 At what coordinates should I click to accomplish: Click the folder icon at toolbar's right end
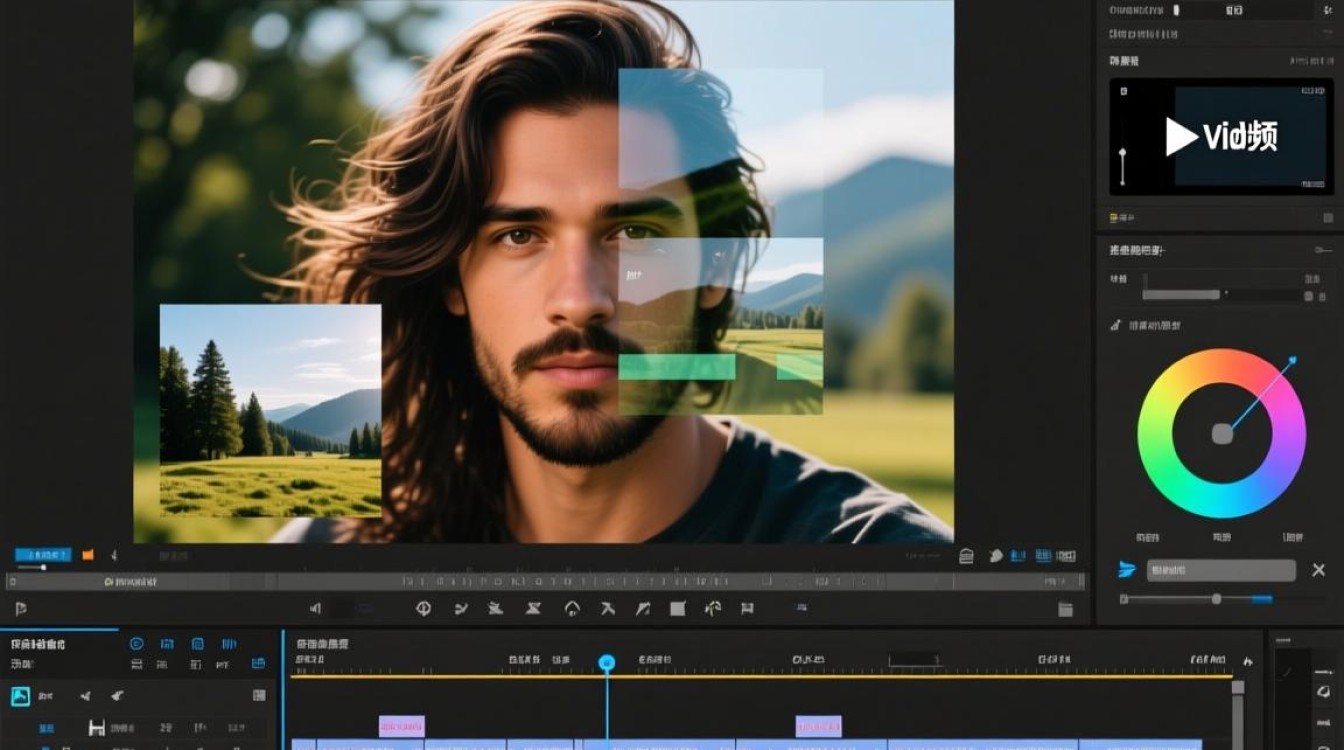(1066, 609)
